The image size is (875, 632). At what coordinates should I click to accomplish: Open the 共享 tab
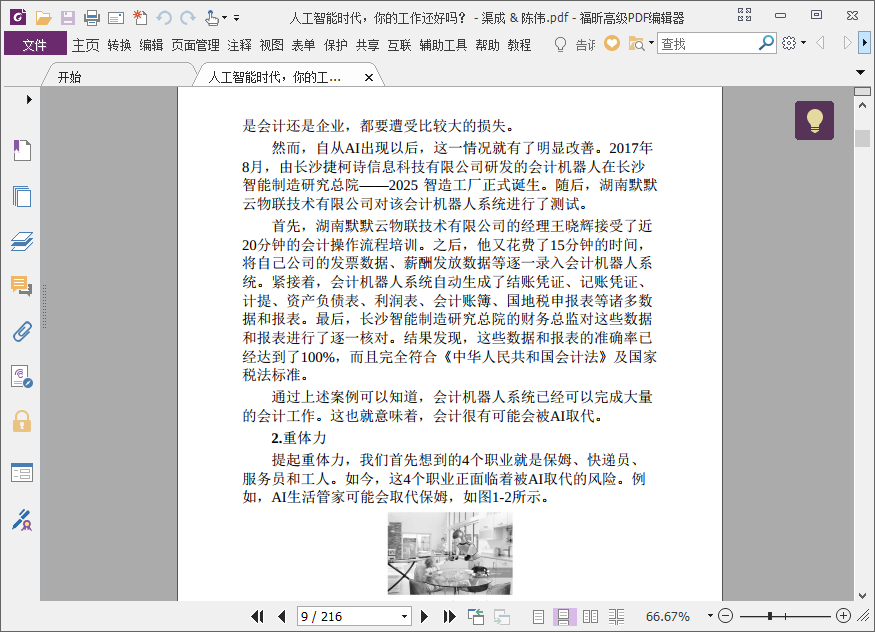point(367,45)
